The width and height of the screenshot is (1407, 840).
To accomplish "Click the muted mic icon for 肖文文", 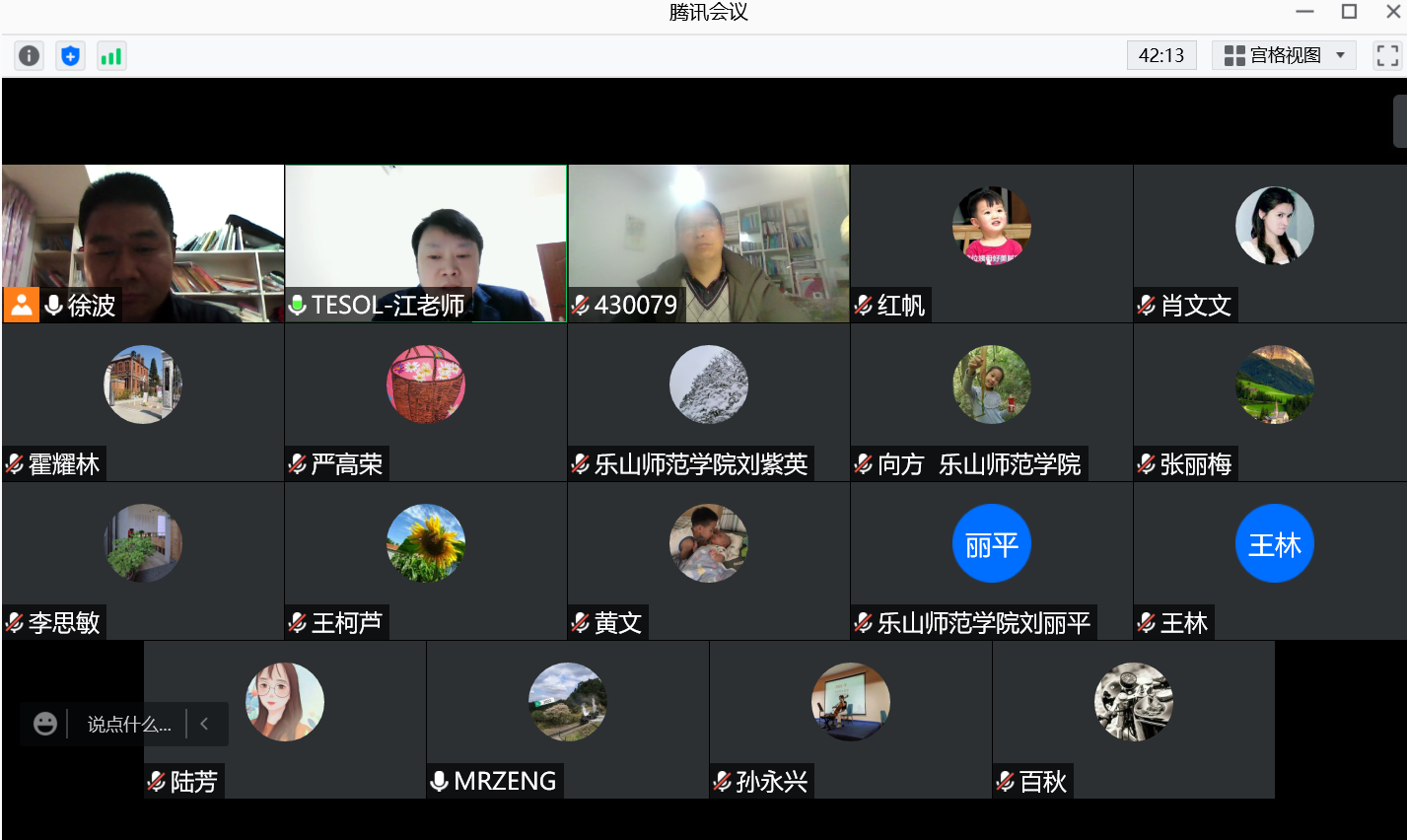I will [1147, 306].
